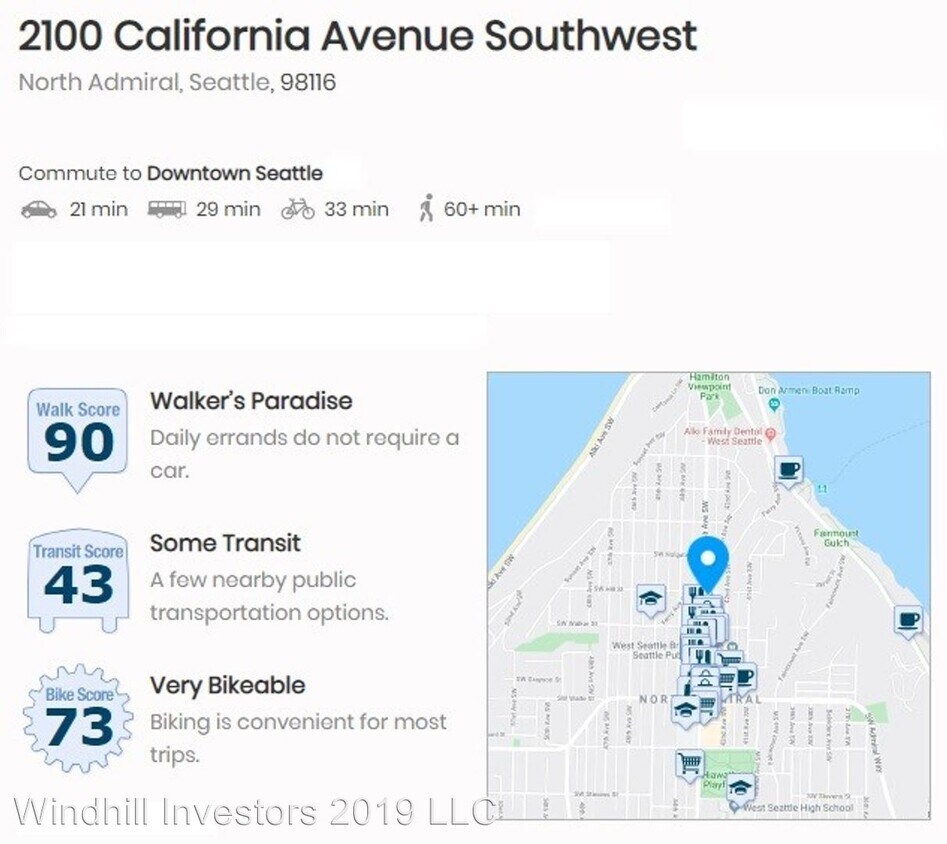Click the 2100 California Avenue Southwest heading
This screenshot has width=947, height=844.
(x=358, y=36)
